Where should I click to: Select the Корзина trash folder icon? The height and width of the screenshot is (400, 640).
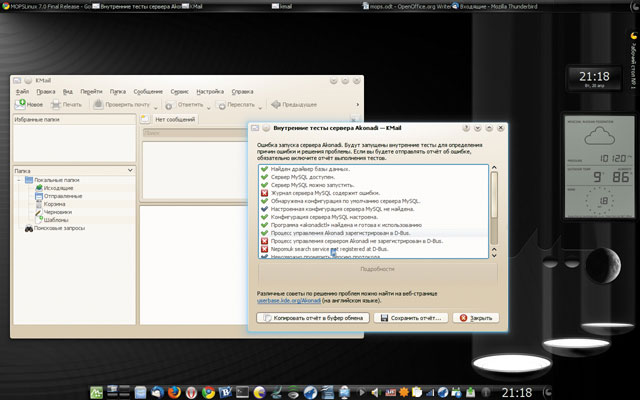(x=39, y=204)
